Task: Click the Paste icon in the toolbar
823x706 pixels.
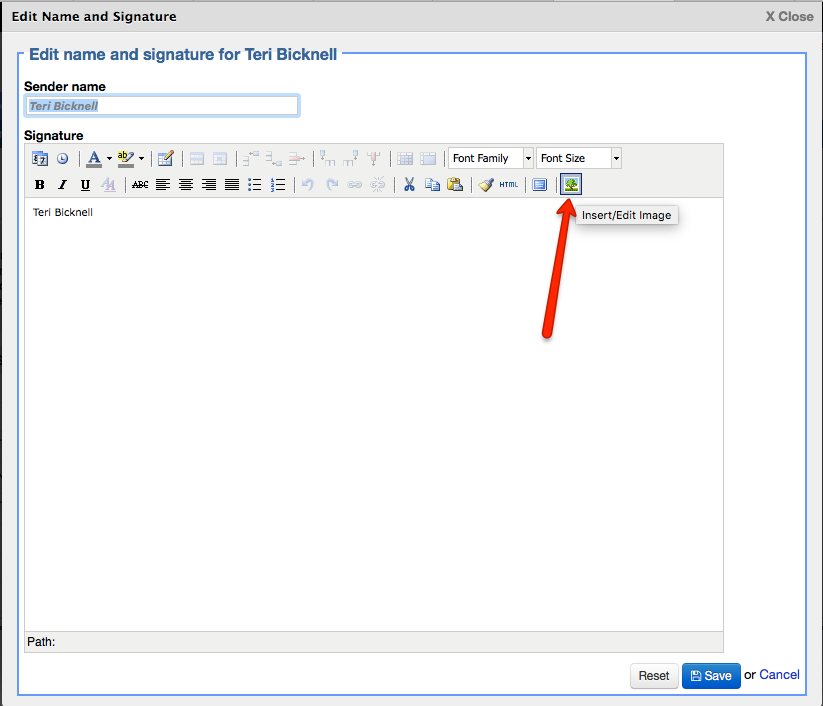Action: pyautogui.click(x=455, y=184)
